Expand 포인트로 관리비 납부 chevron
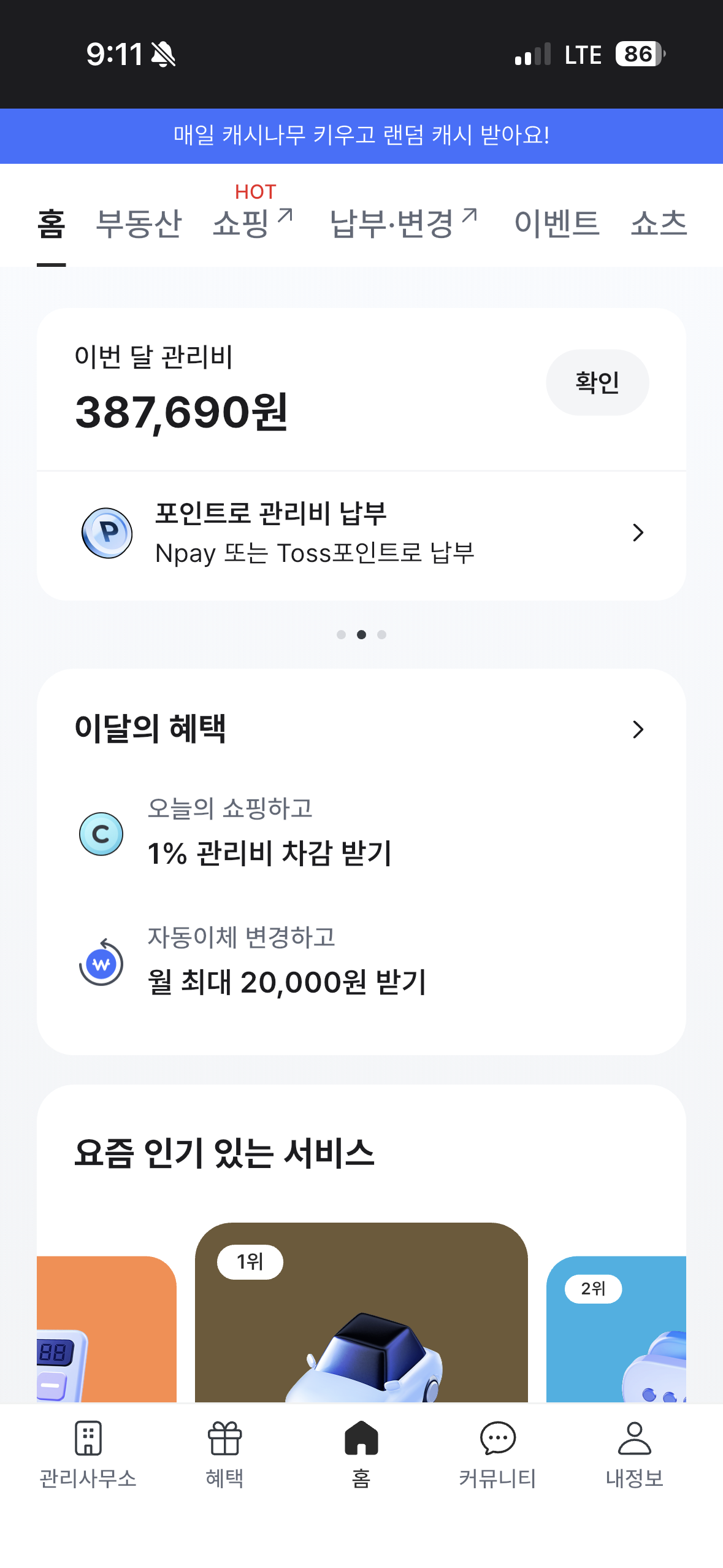The height and width of the screenshot is (1568, 723). [x=638, y=532]
